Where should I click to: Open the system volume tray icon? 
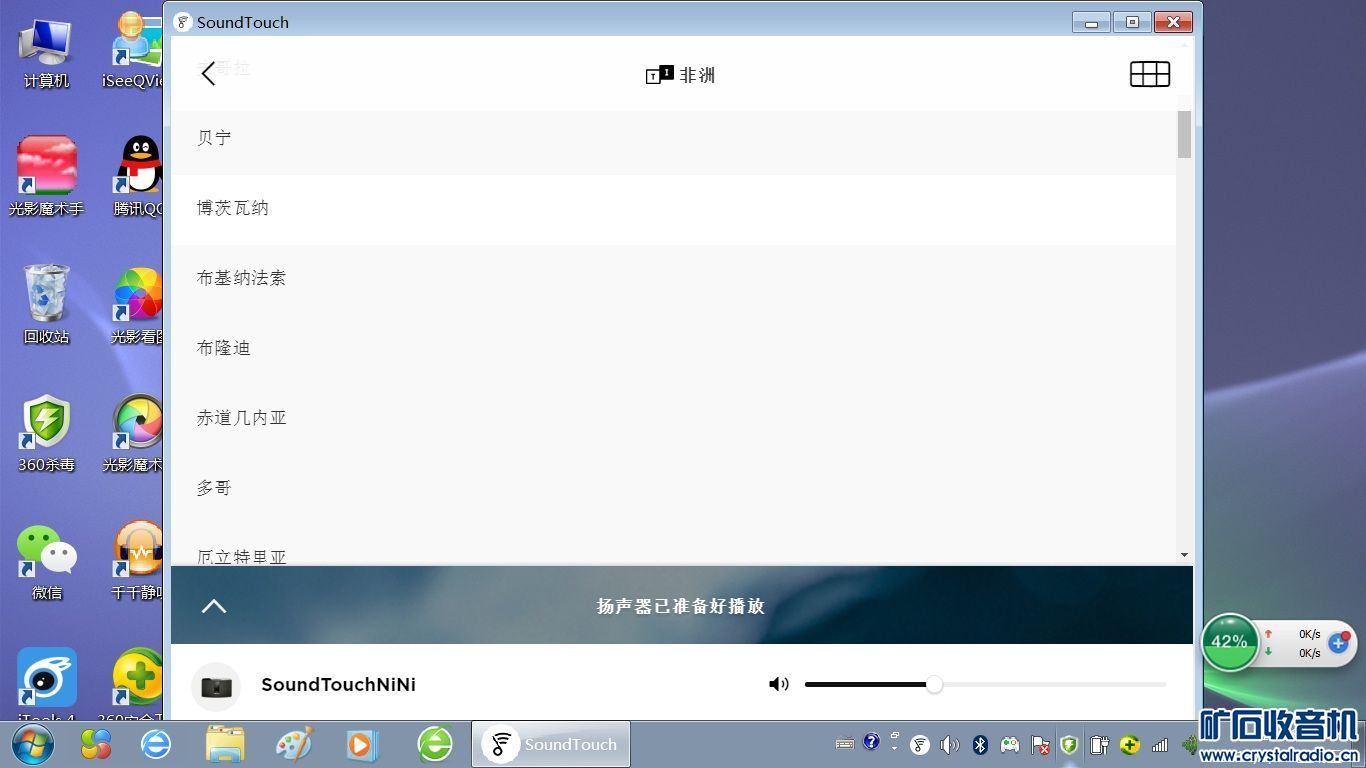click(x=949, y=744)
